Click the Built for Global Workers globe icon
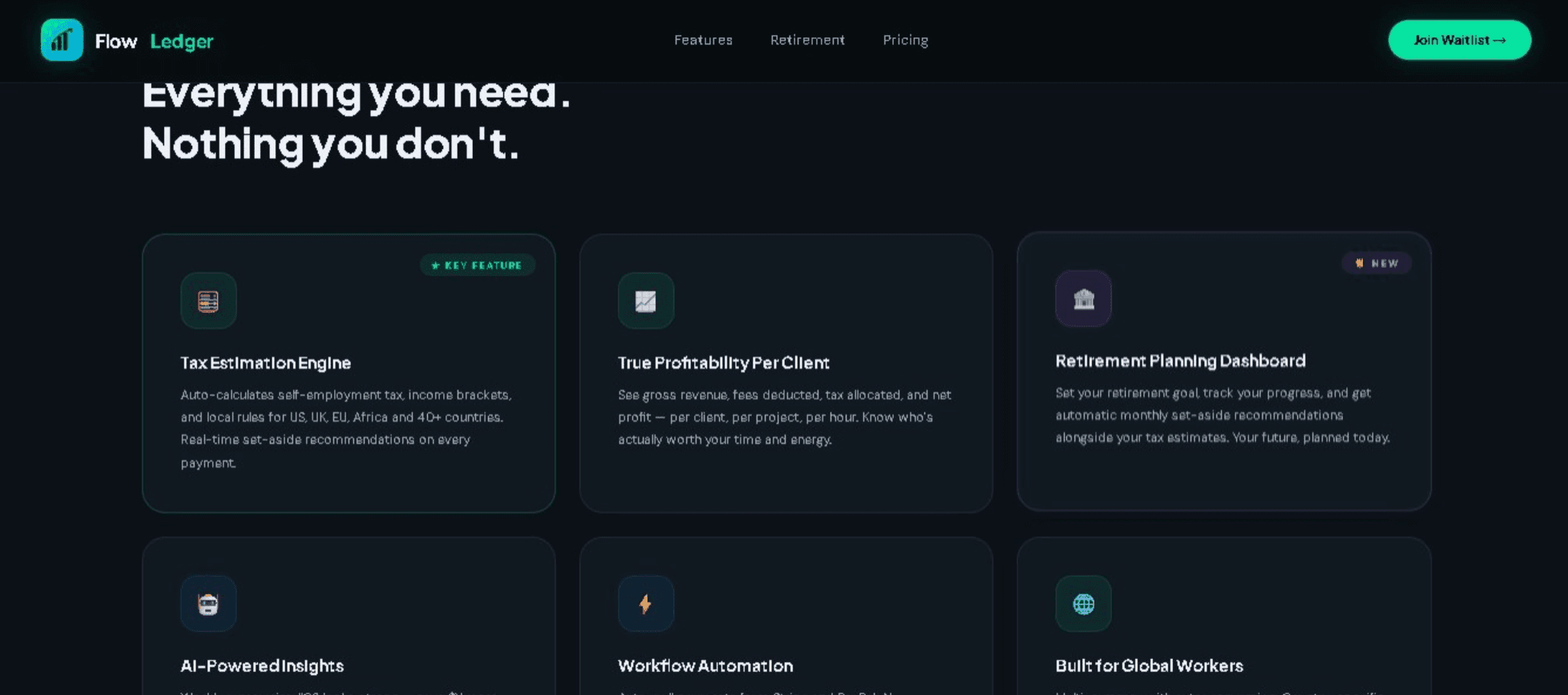The width and height of the screenshot is (1568, 695). coord(1083,603)
